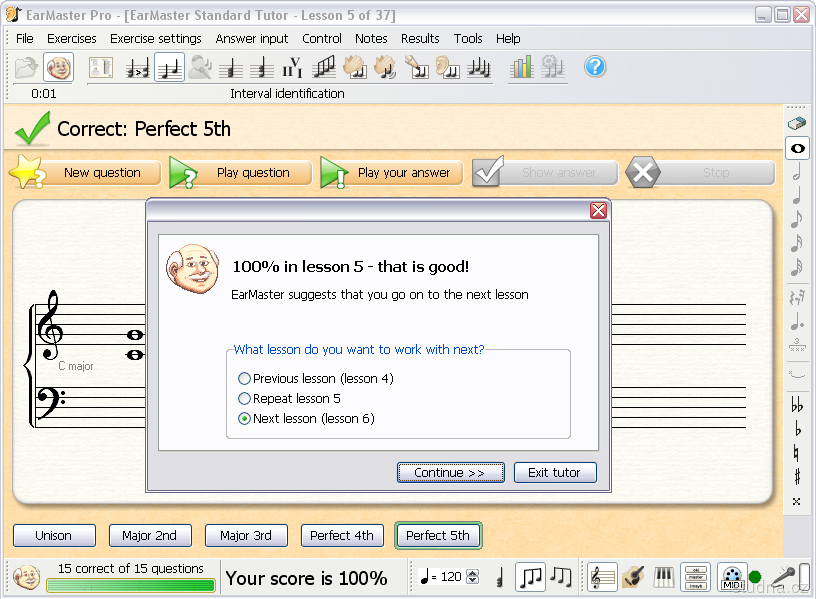This screenshot has height=599, width=816.
Task: Open the Answer input menu
Action: coord(252,39)
